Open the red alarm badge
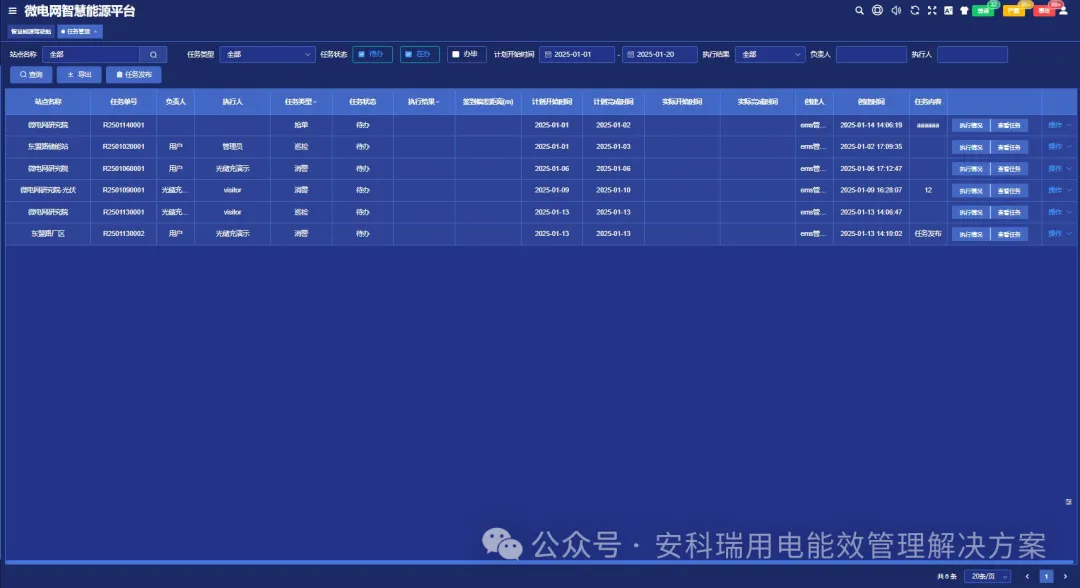The width and height of the screenshot is (1080, 588). click(1044, 10)
